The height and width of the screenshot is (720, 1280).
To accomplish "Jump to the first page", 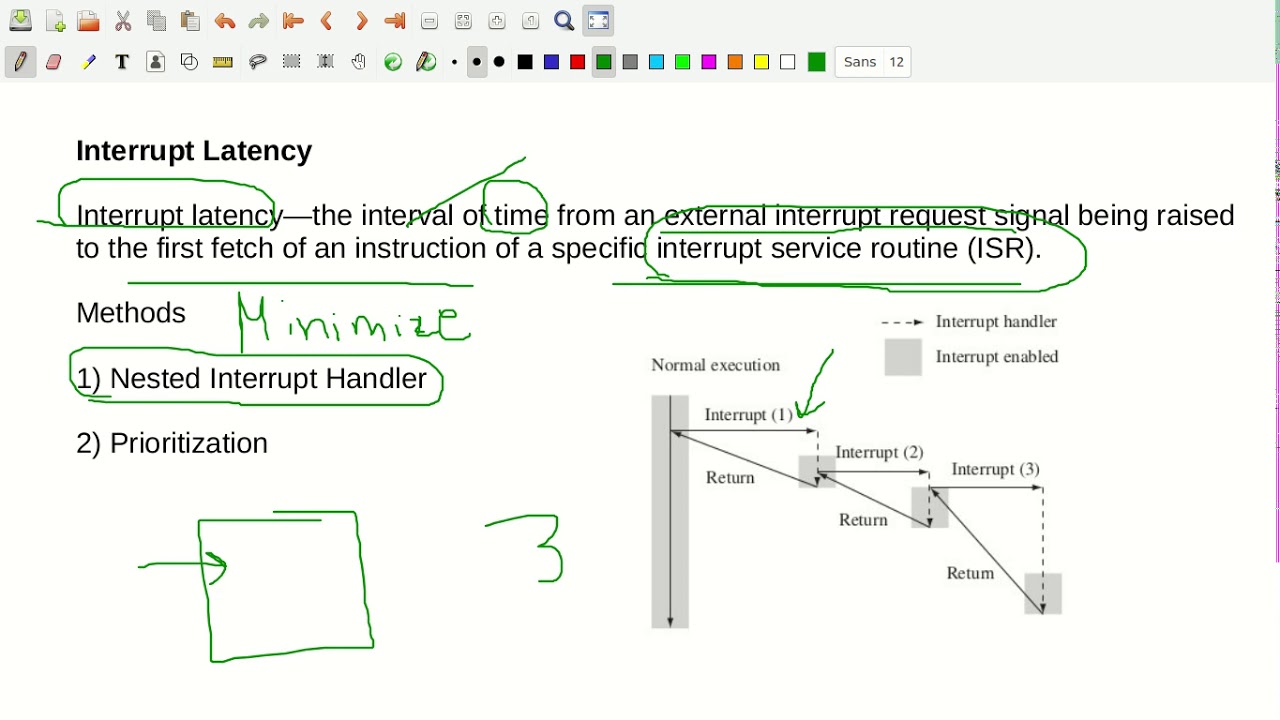I will [x=293, y=21].
